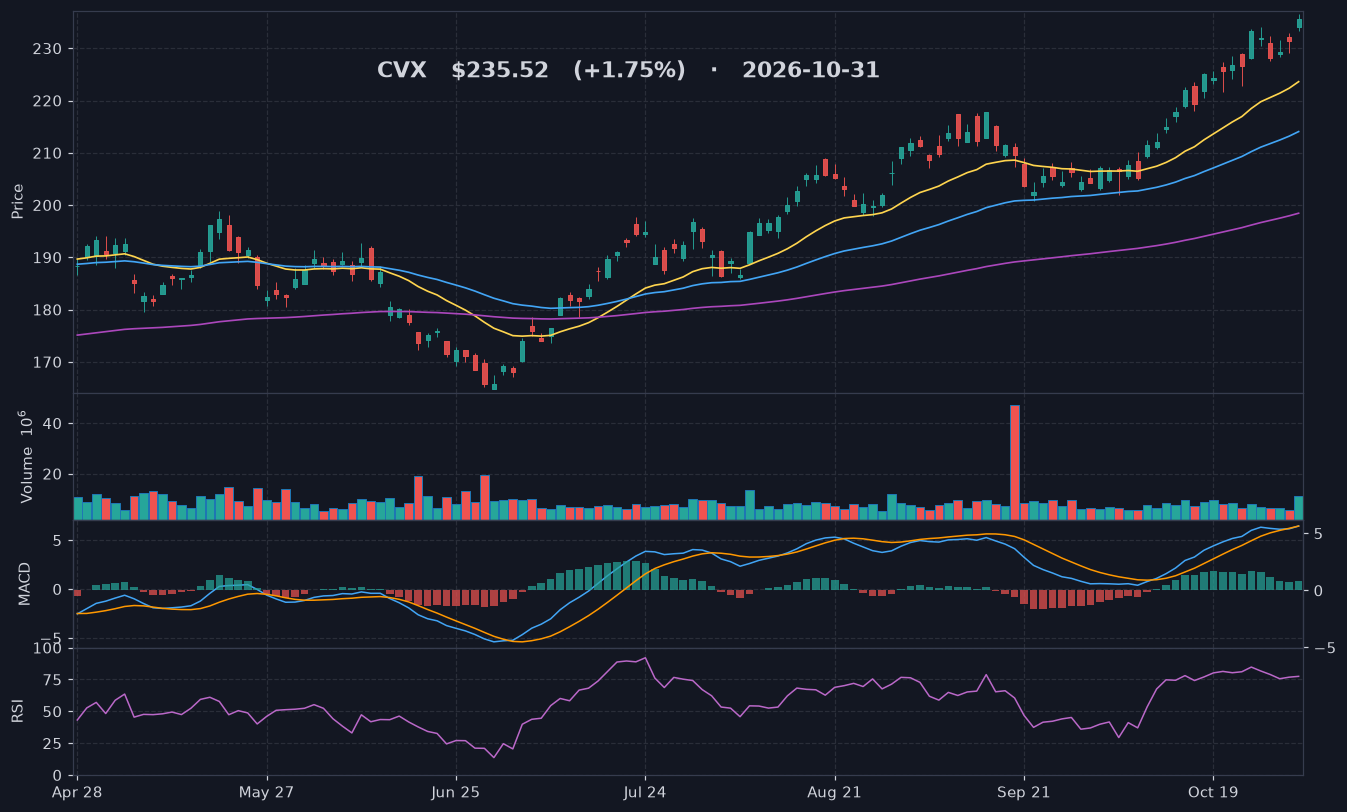Click the 40 volume axis tick
Viewport: 1347px width, 812px height.
tap(53, 424)
